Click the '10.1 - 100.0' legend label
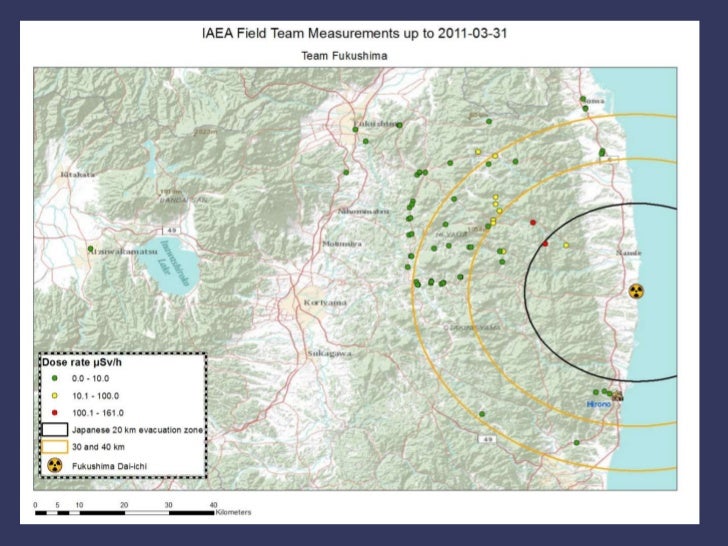The width and height of the screenshot is (728, 546). [95, 396]
